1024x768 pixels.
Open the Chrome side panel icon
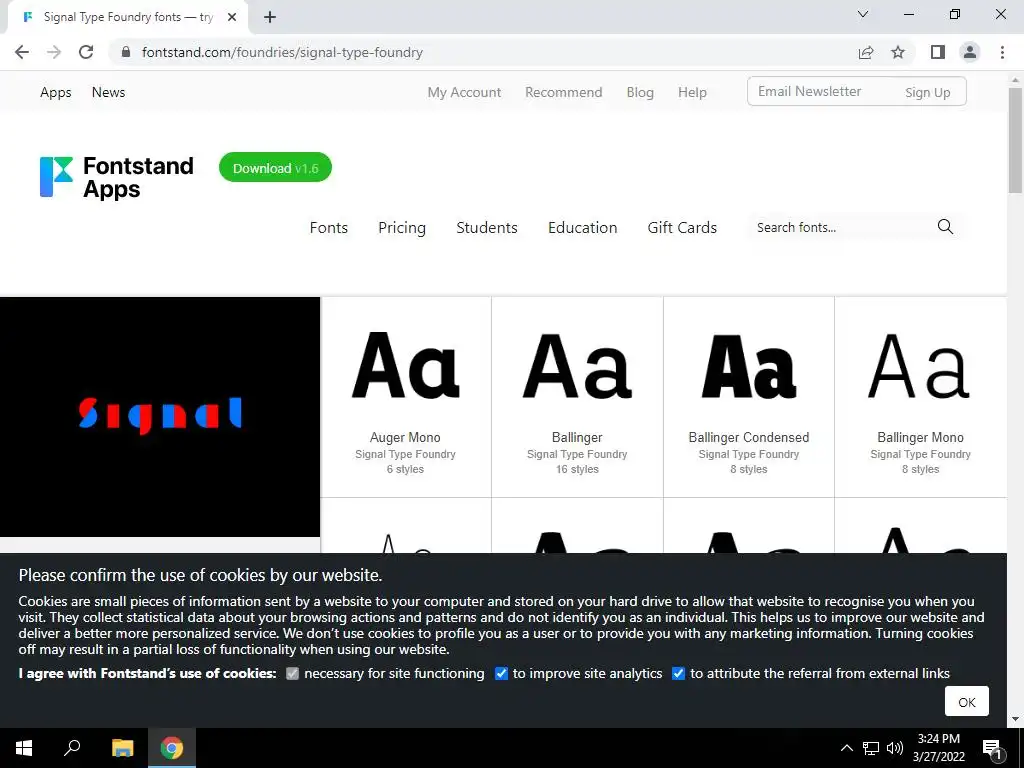tap(938, 52)
